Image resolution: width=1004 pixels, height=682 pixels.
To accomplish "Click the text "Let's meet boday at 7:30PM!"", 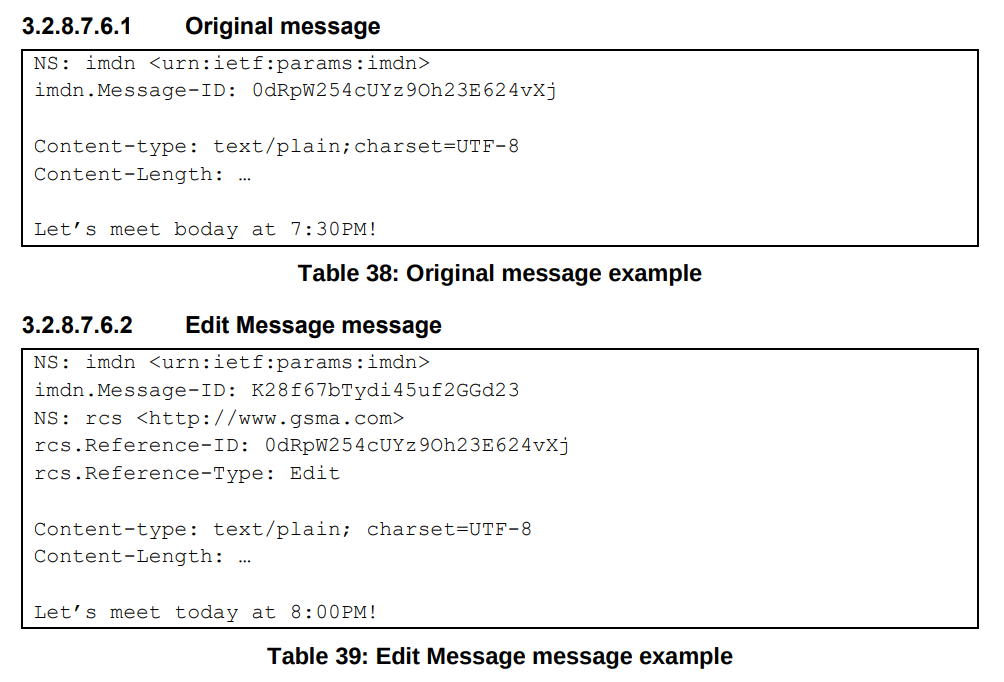I will pos(206,229).
